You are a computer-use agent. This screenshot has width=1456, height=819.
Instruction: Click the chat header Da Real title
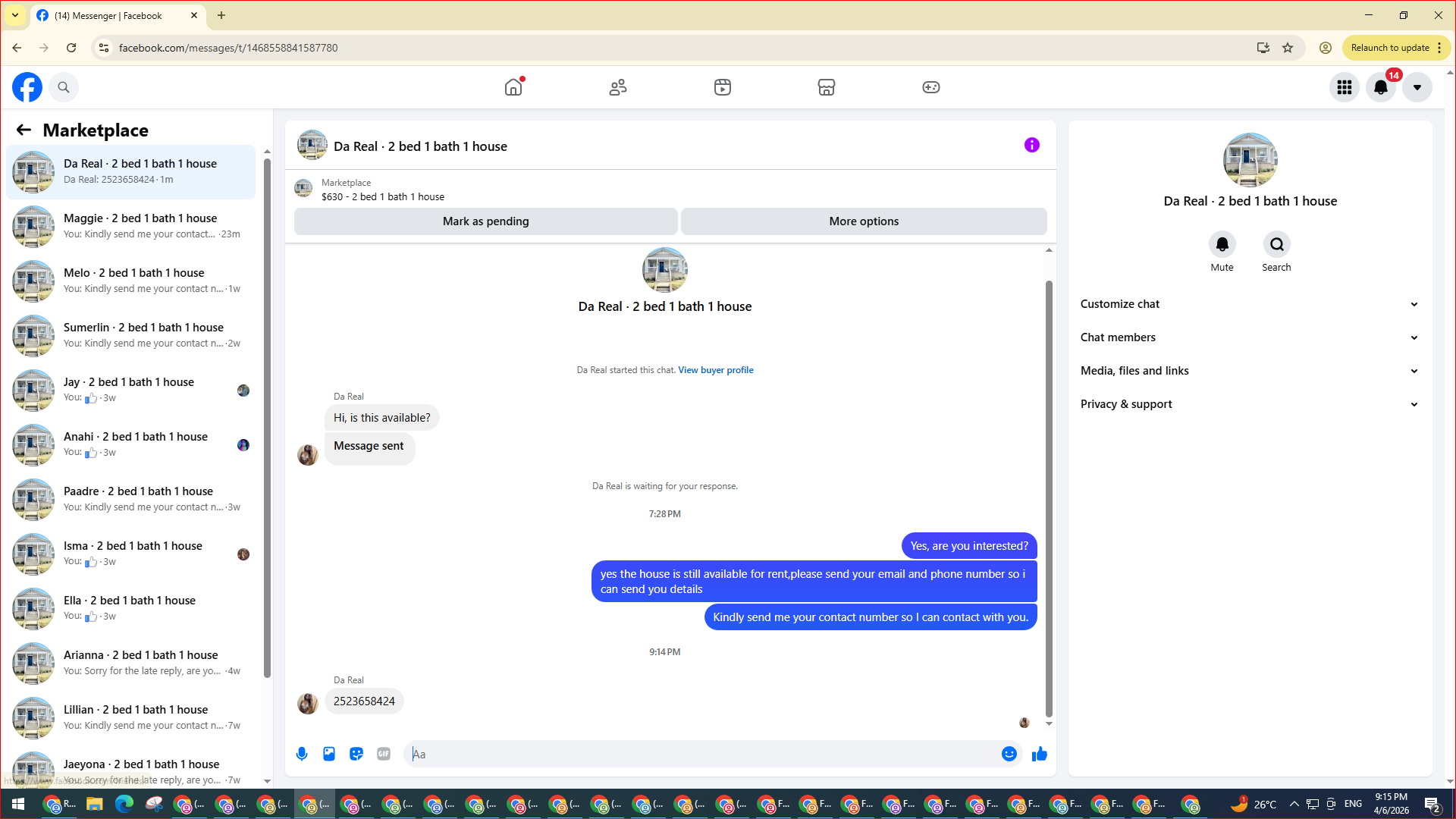point(420,146)
